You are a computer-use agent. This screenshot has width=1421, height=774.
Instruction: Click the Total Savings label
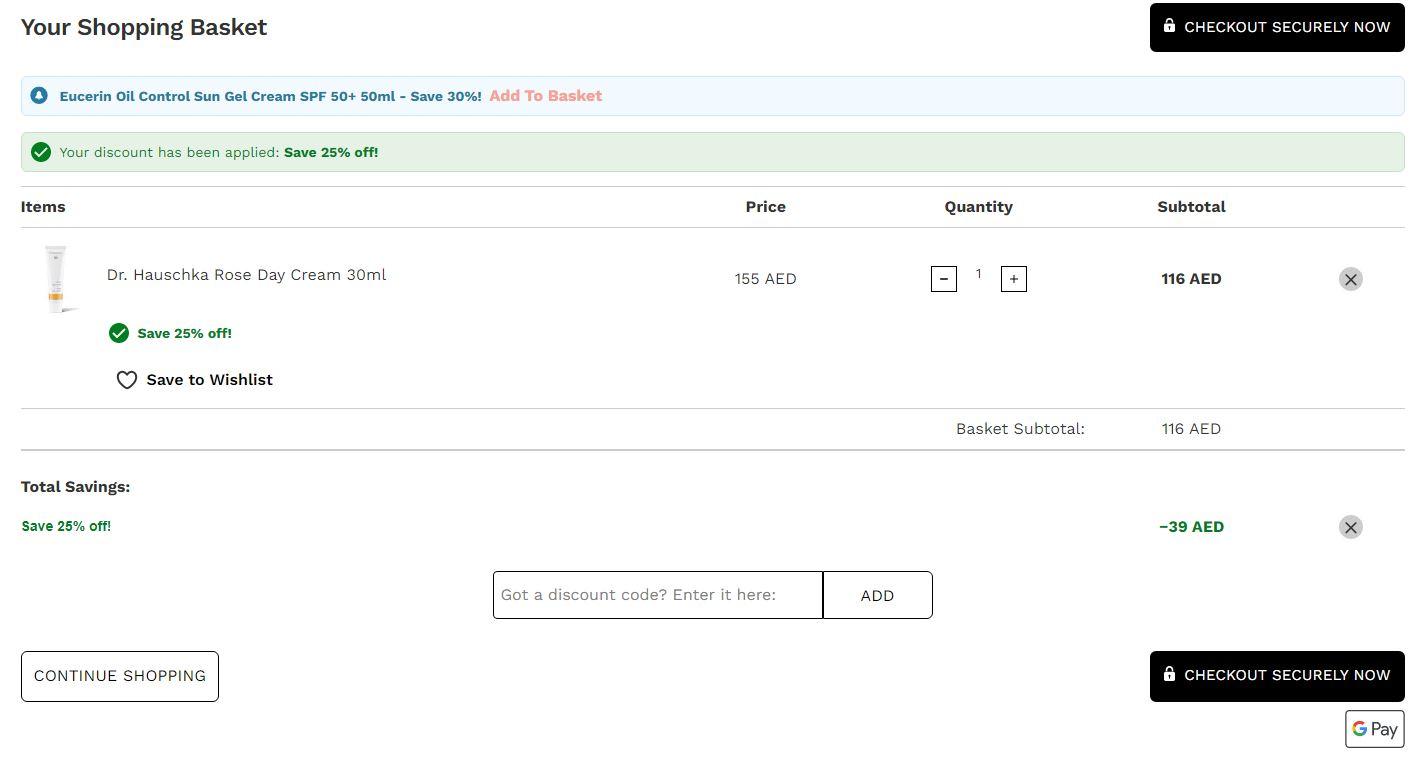(76, 487)
